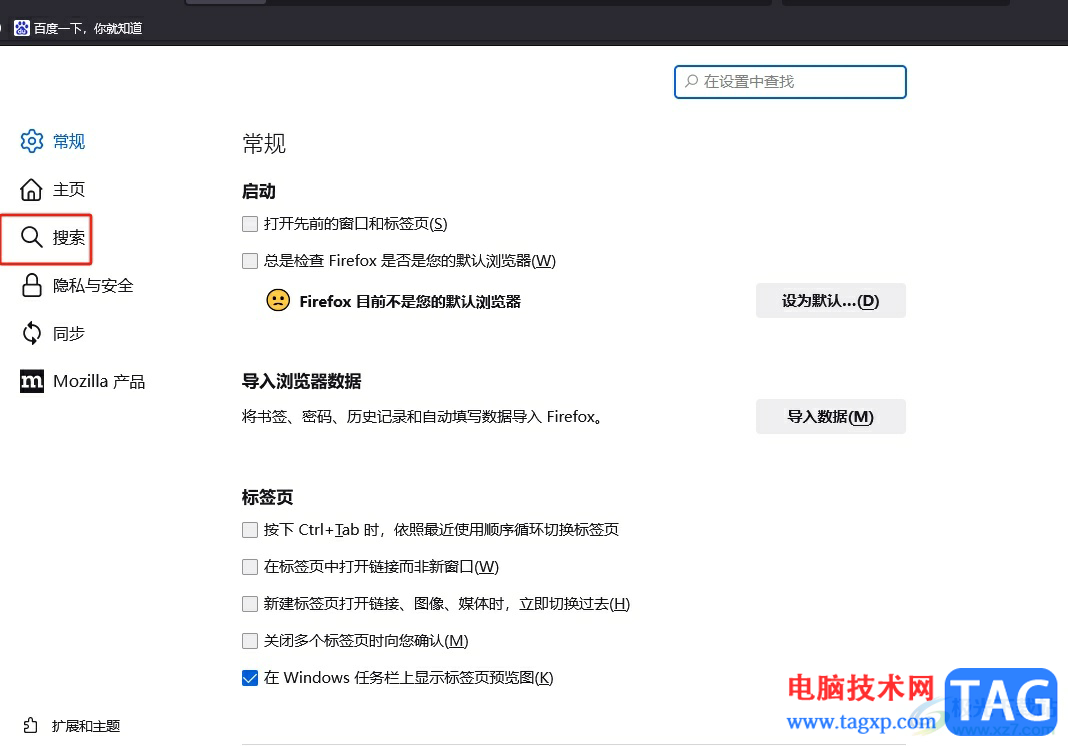
Task: Switch to the 百度一下，你就知道 tab
Action: (80, 27)
